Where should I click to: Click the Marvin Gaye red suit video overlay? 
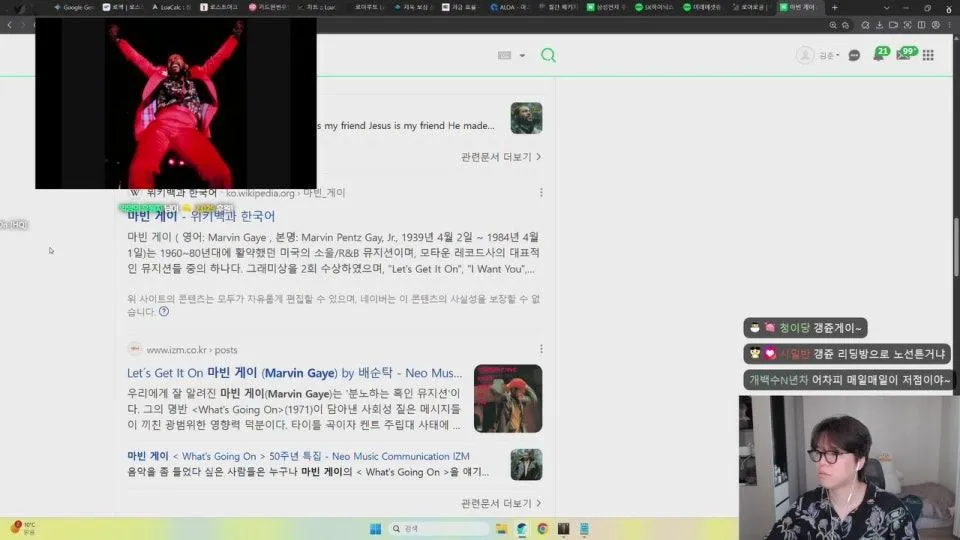tap(176, 103)
